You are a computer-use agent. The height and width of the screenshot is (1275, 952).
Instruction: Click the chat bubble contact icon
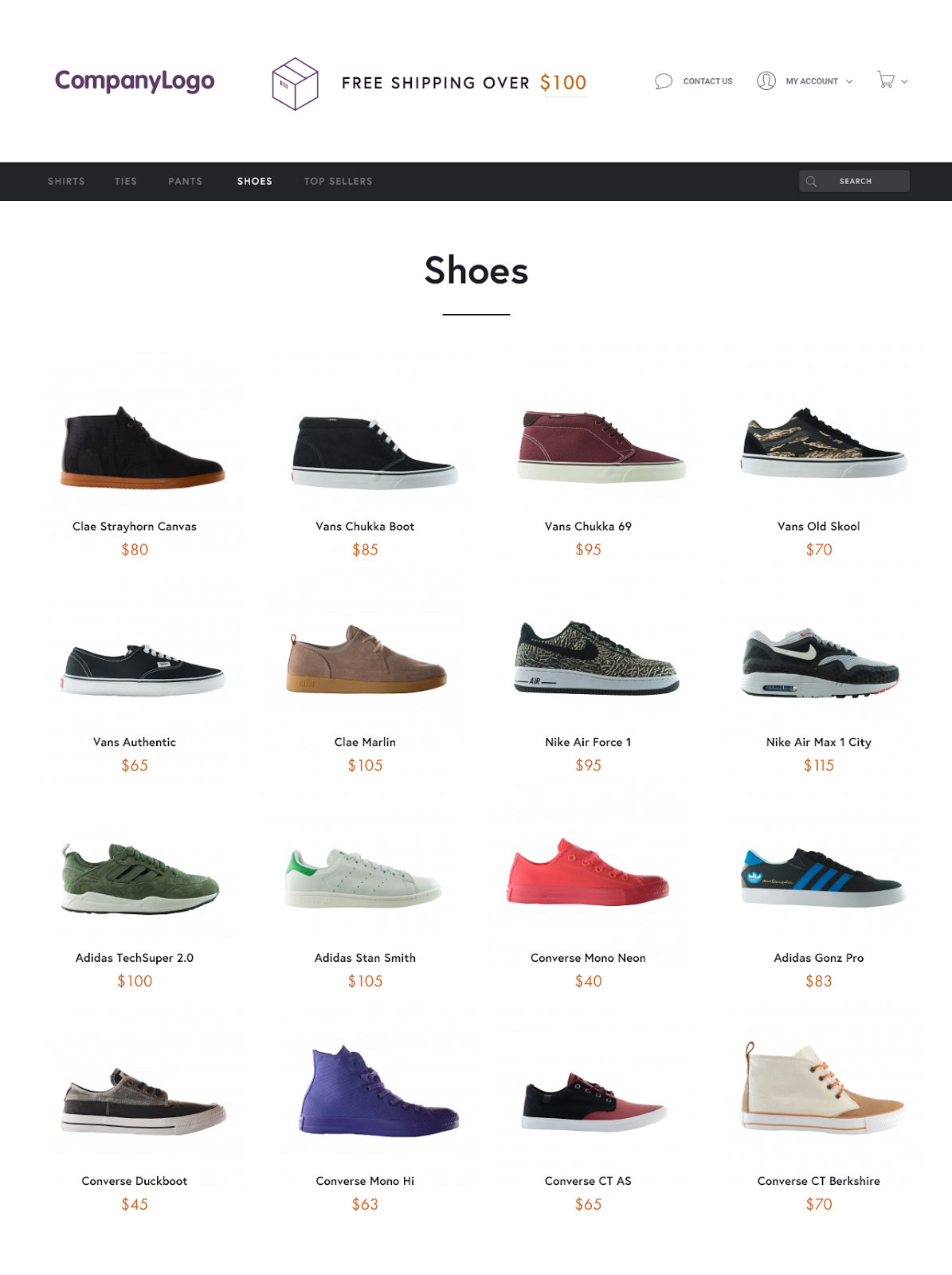click(663, 81)
